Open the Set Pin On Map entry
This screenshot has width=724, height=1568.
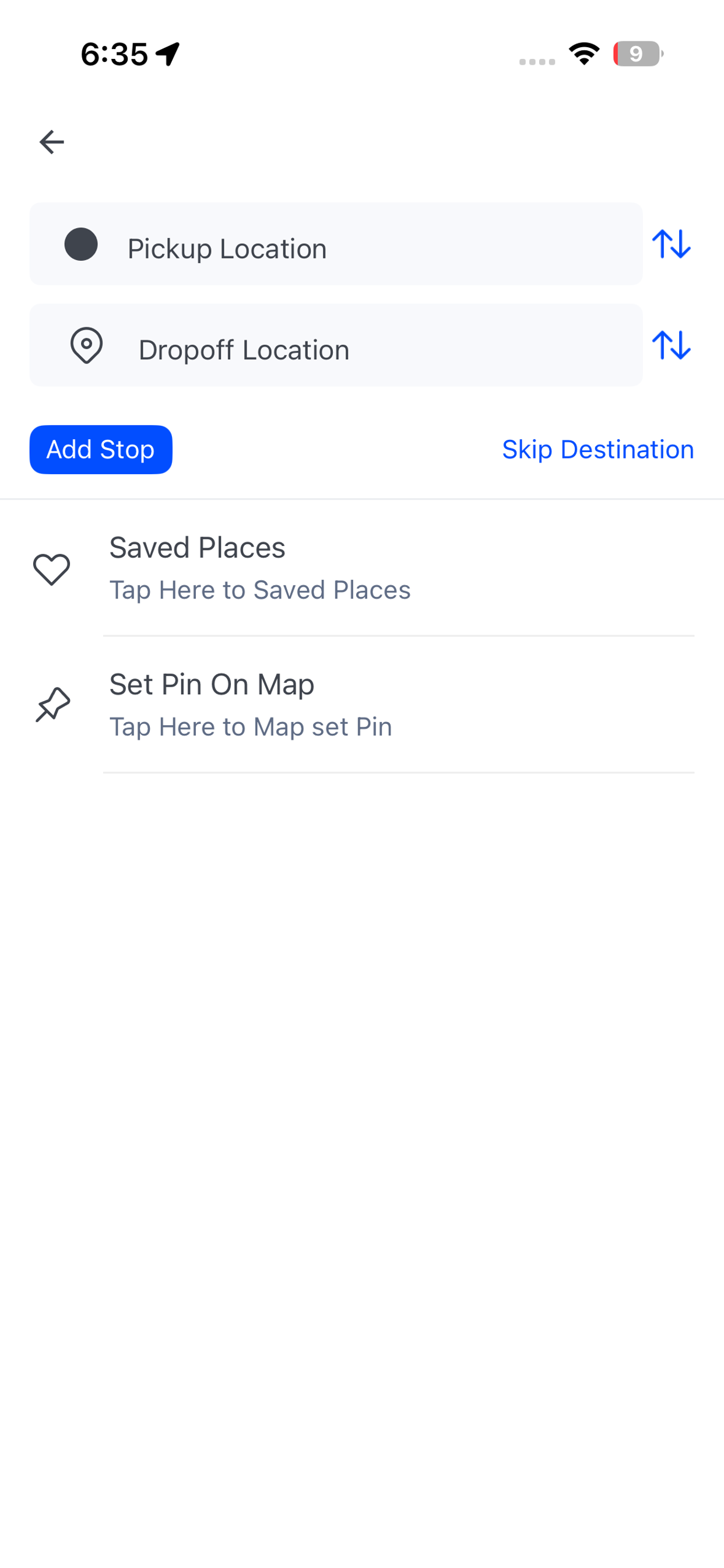pyautogui.click(x=362, y=705)
